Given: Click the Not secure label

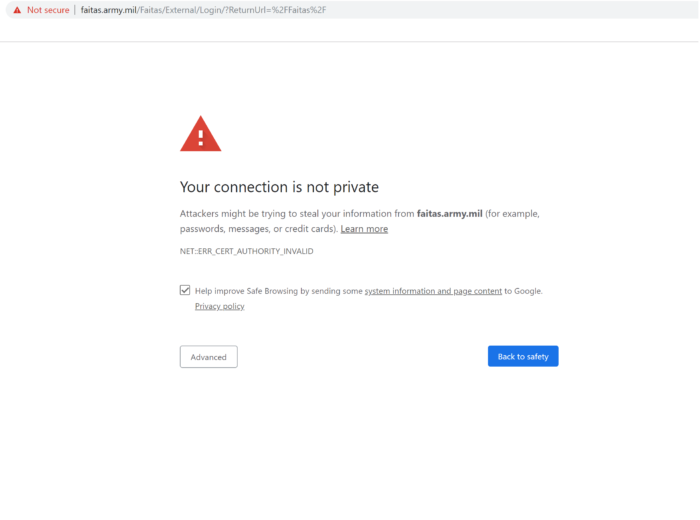Looking at the screenshot, I should tap(48, 10).
